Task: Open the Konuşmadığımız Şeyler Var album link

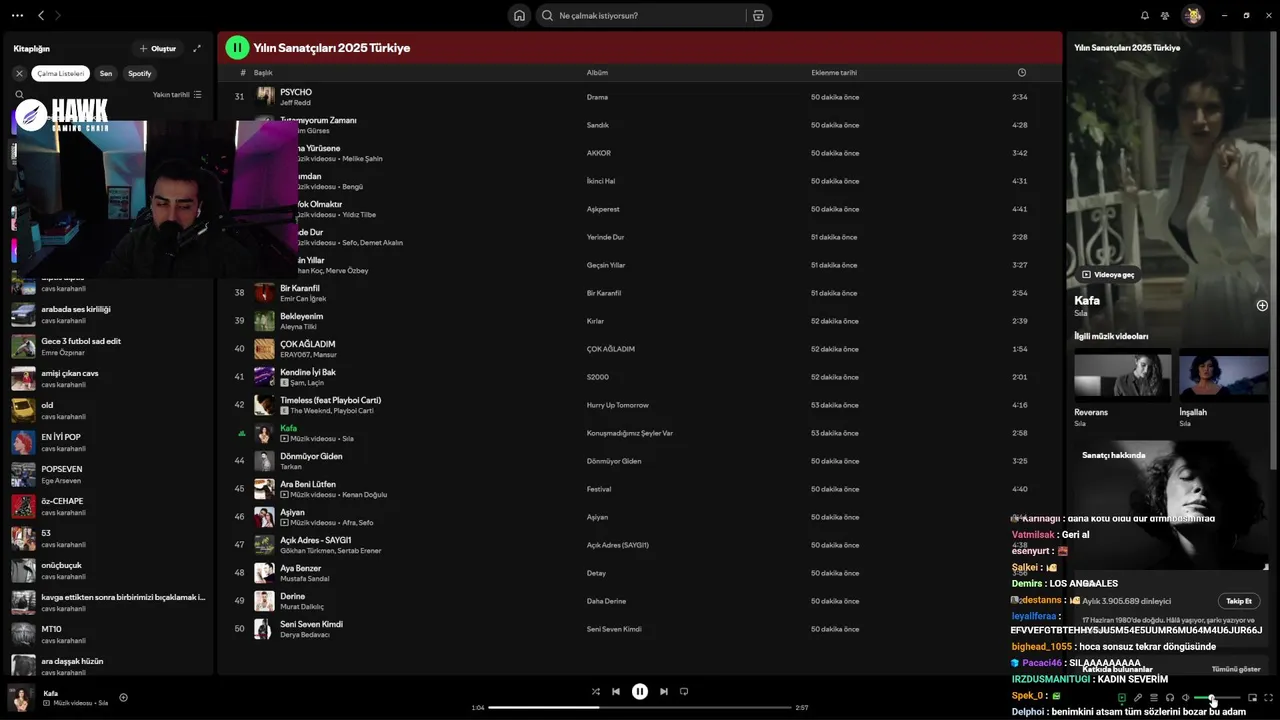Action: [629, 433]
